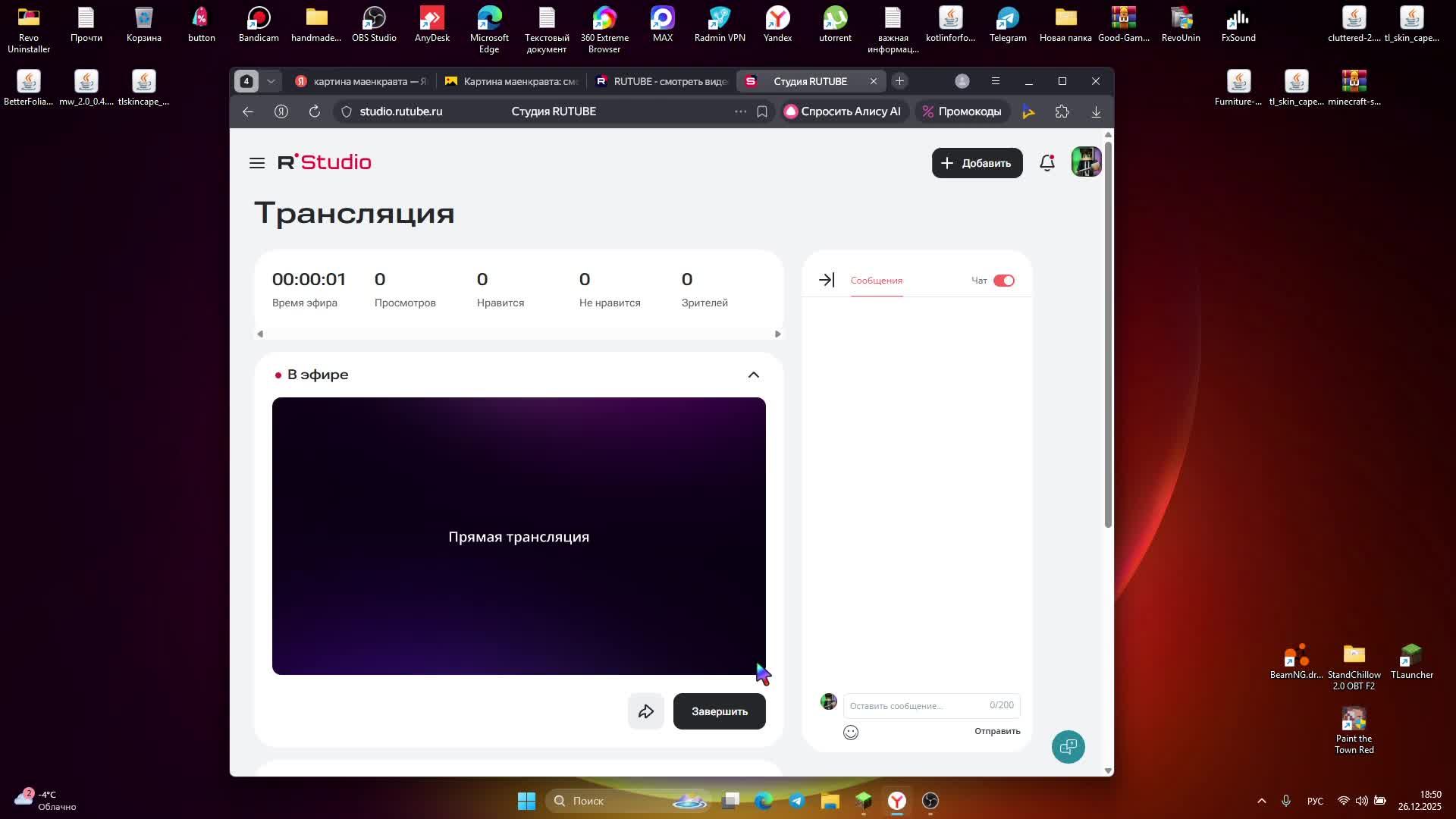Screen dimensions: 1456x819
Task: Click the Завершить button
Action: (719, 711)
